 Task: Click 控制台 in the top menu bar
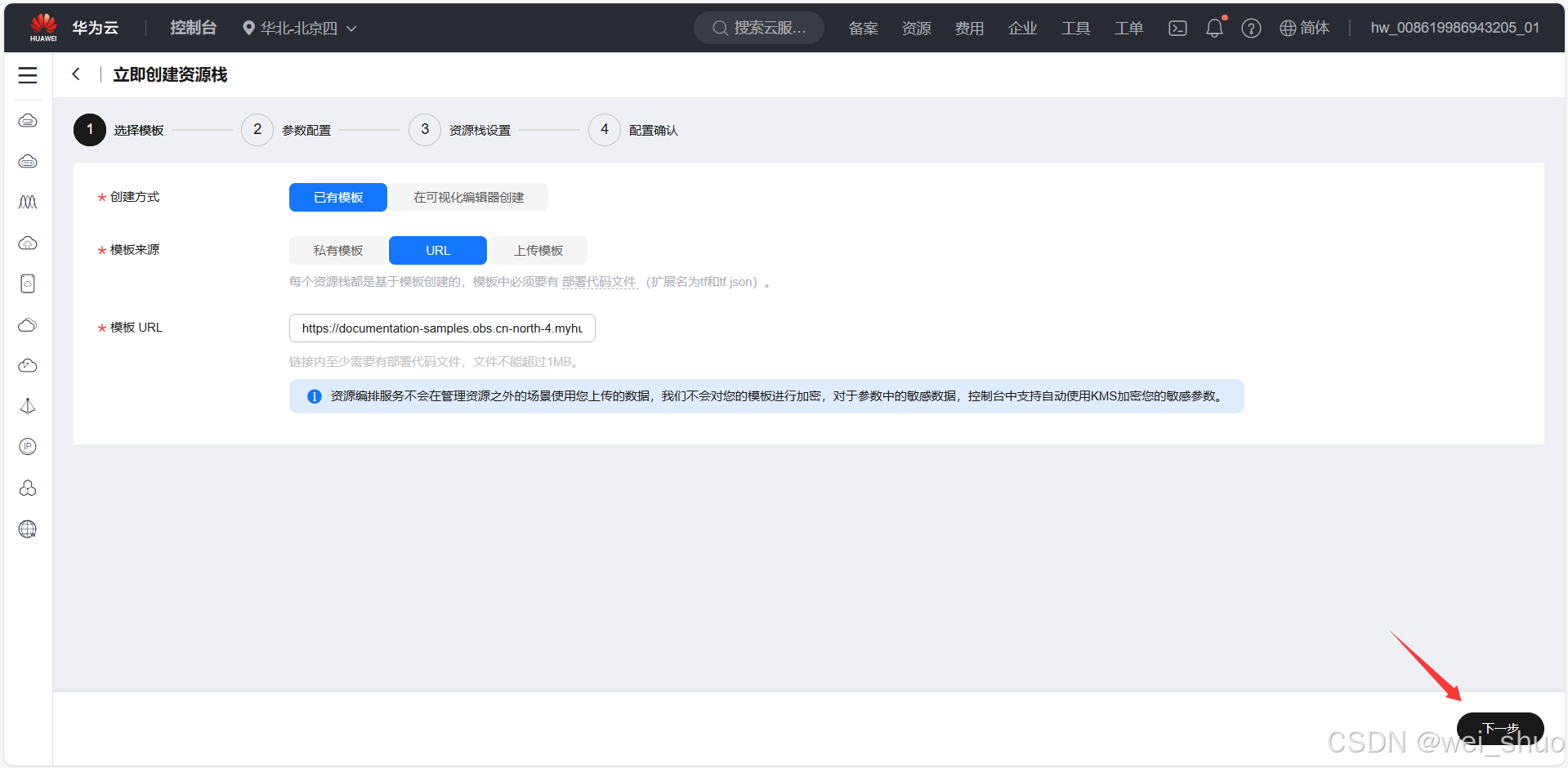(x=193, y=27)
